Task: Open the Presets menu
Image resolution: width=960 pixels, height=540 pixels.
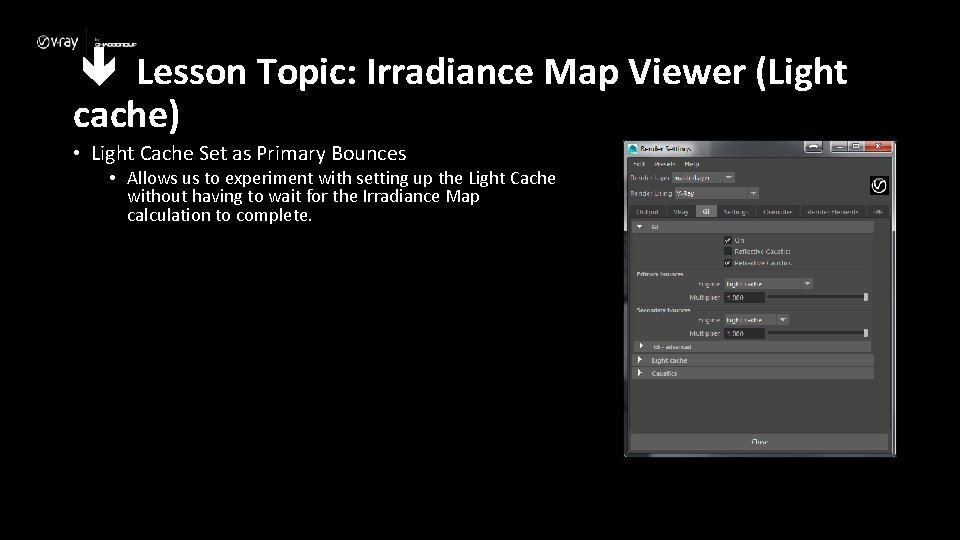Action: click(x=664, y=164)
